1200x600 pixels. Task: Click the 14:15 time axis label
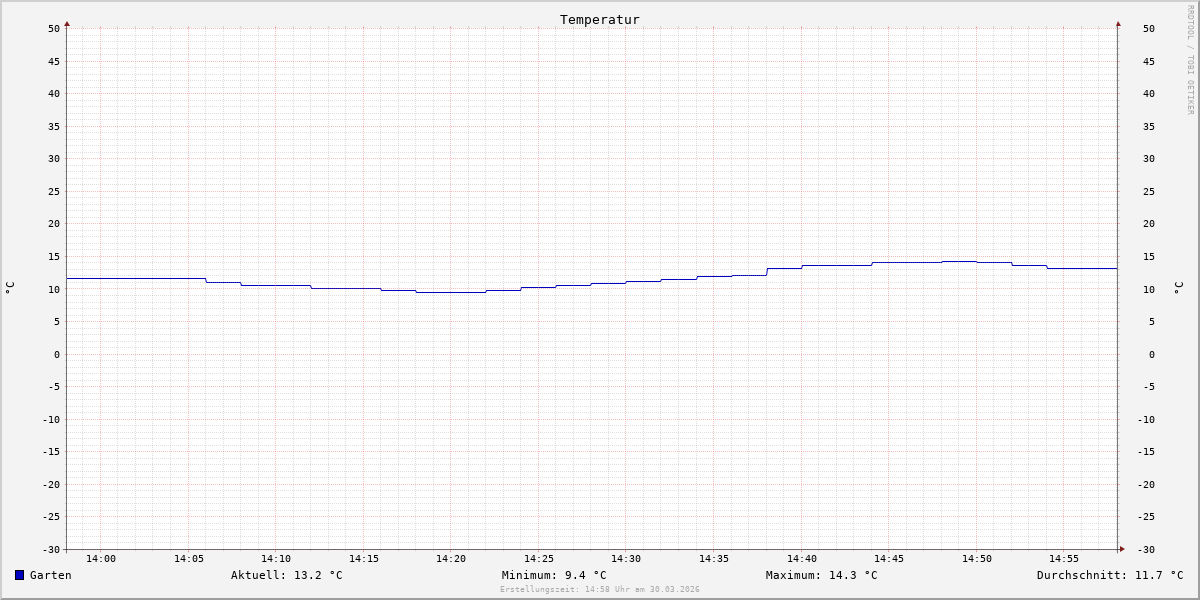[364, 558]
